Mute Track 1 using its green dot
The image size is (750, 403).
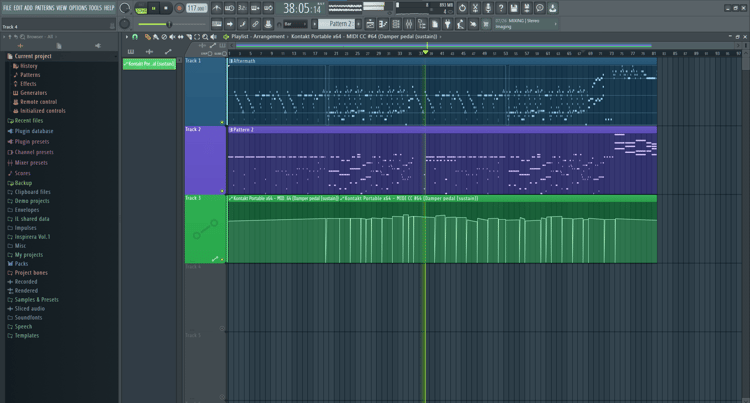click(x=222, y=122)
